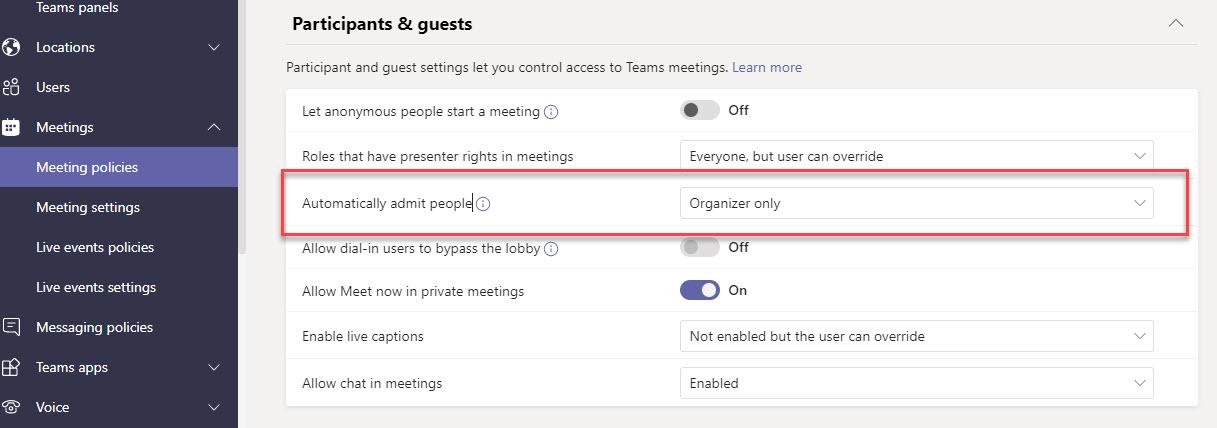Open info tooltip for anonymous people setting
This screenshot has width=1217, height=428.
click(551, 112)
